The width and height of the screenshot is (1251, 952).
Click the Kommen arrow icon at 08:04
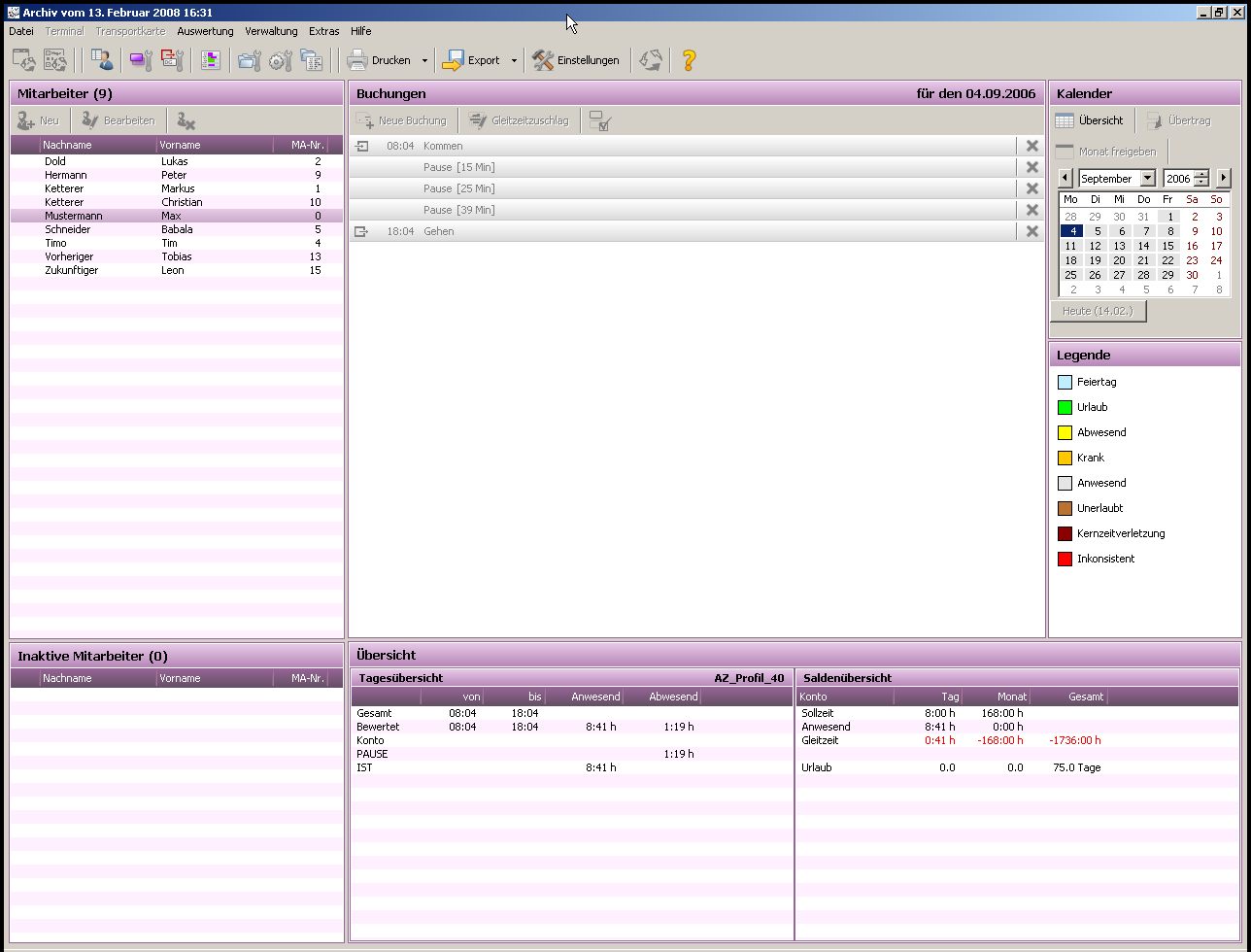point(362,146)
